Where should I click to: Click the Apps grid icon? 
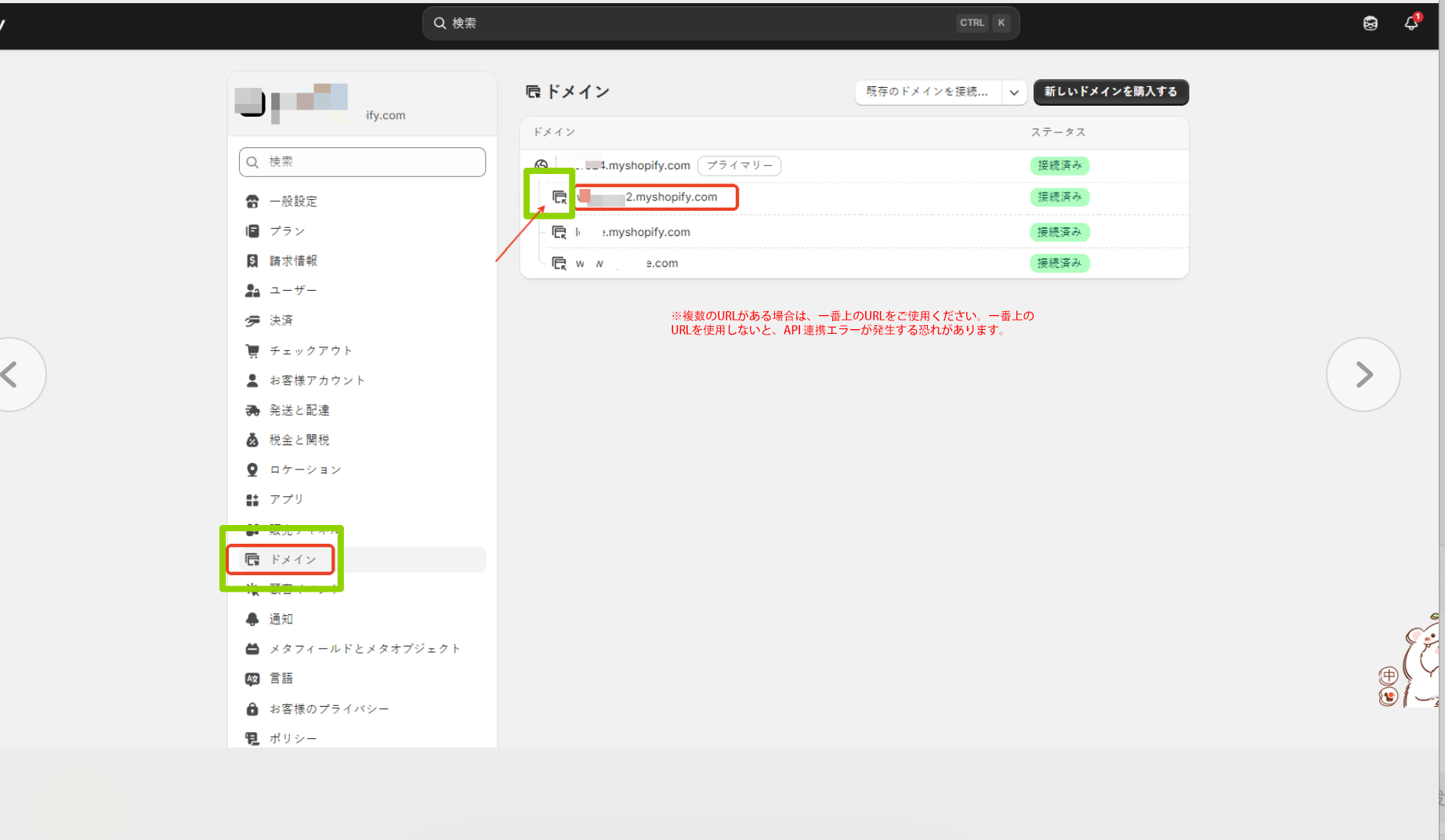252,500
